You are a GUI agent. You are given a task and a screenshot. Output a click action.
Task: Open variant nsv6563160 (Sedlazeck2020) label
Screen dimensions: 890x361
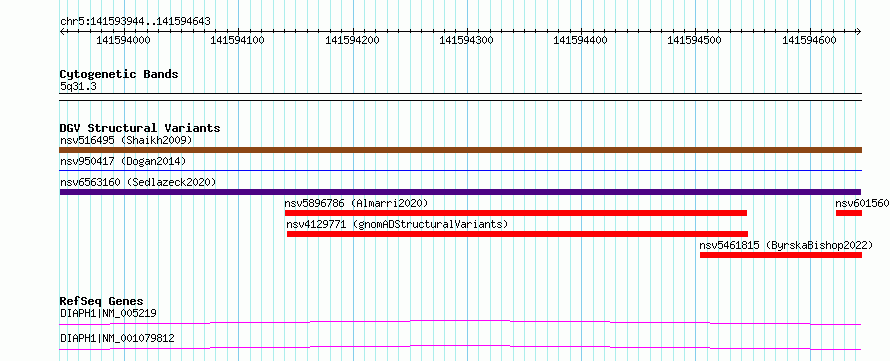pos(138,182)
